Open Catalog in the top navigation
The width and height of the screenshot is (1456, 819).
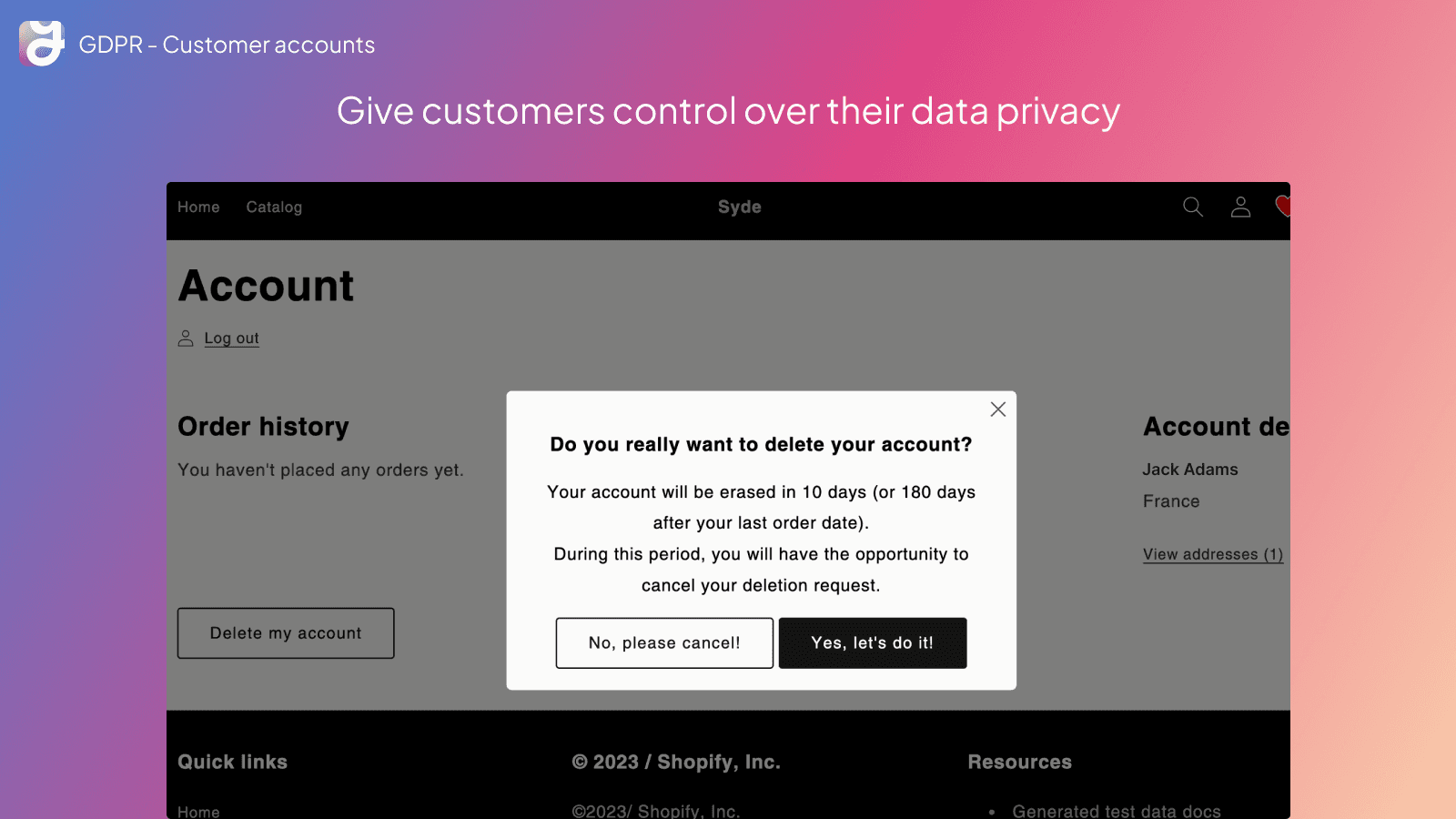coord(274,207)
